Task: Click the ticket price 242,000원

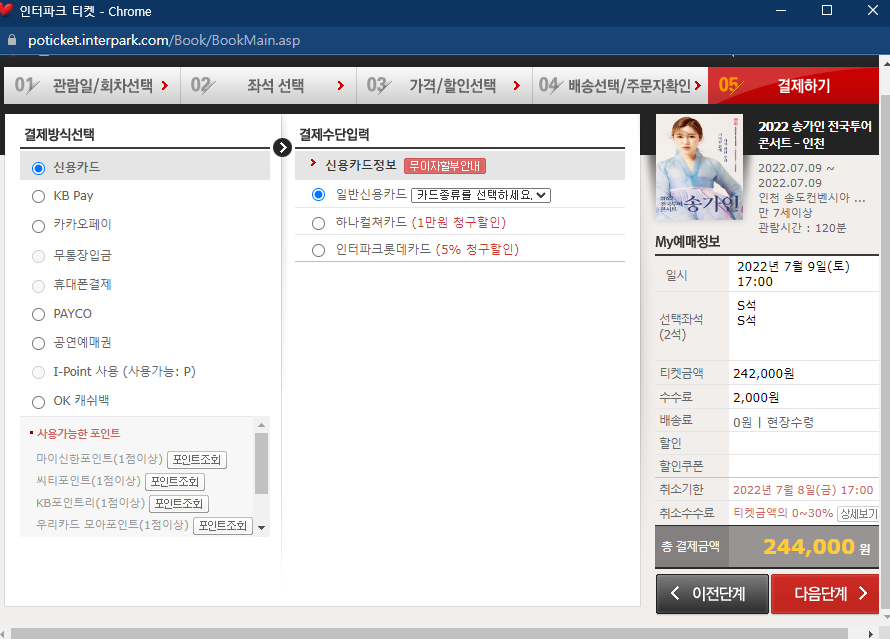Action: point(764,373)
